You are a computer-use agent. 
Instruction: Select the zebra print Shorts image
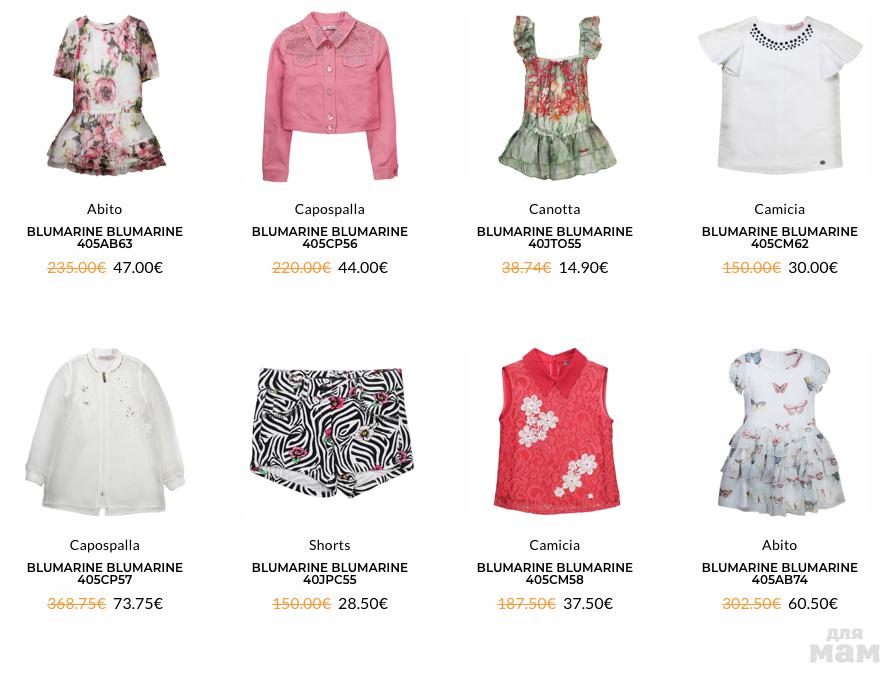(330, 433)
